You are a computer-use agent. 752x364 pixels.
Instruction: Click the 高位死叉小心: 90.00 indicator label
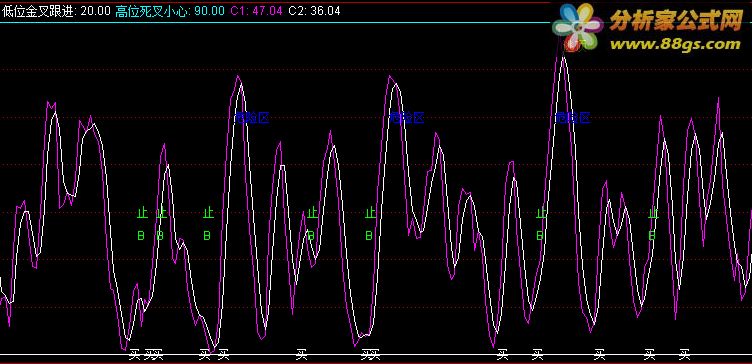tap(170, 11)
